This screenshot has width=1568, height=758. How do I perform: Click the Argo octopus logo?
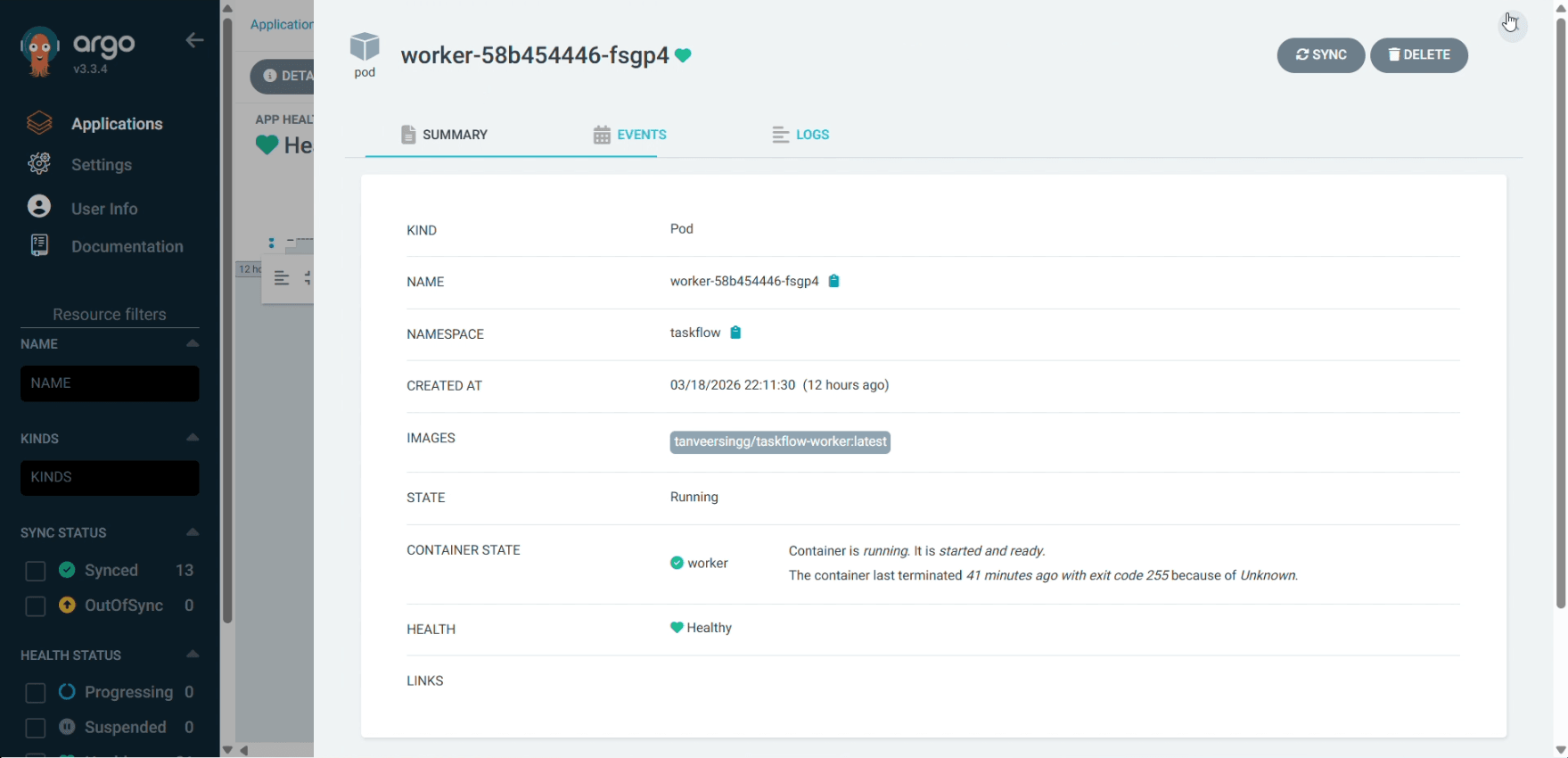pyautogui.click(x=39, y=52)
